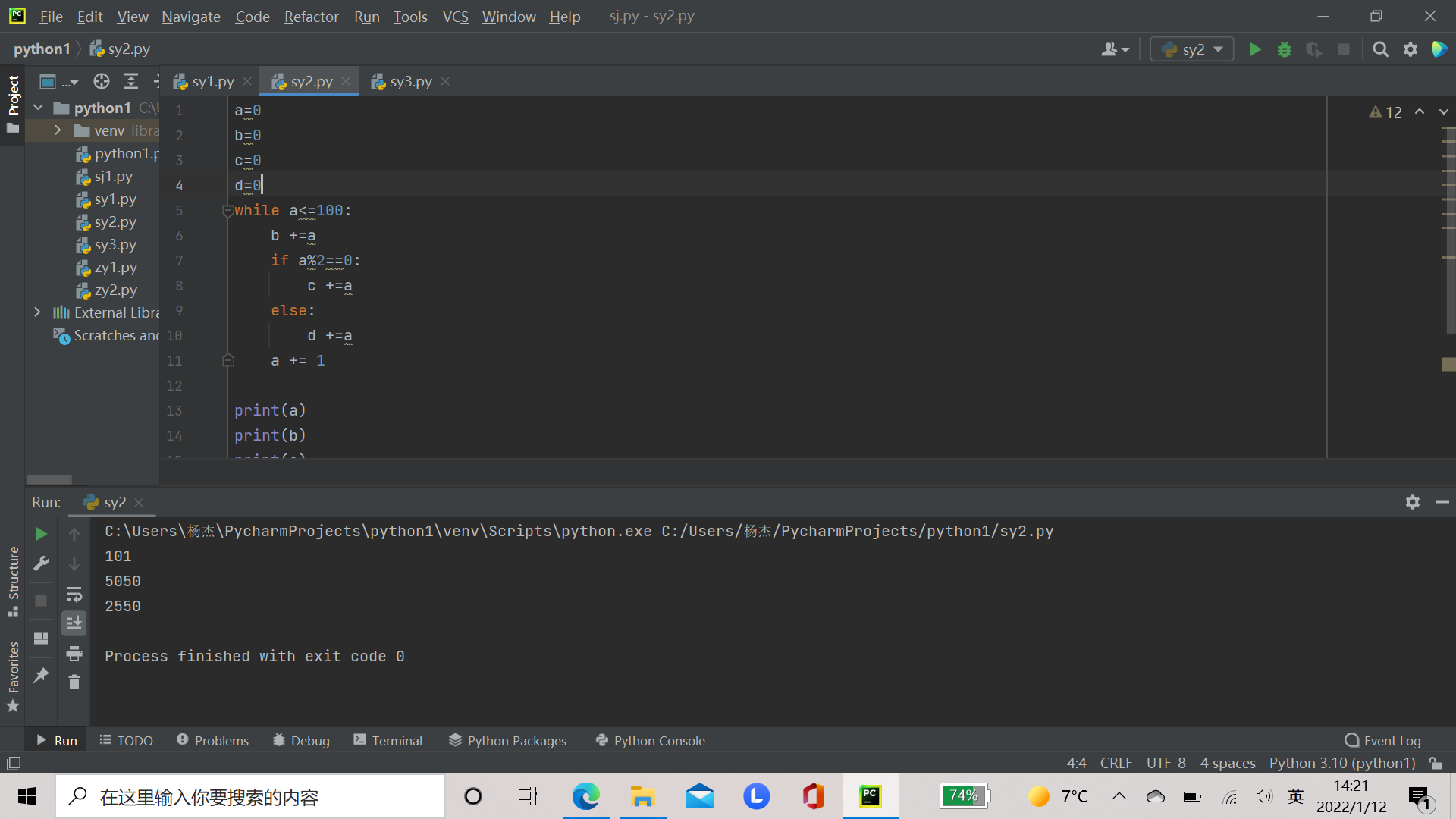Click the 4 spaces indent setting
This screenshot has height=819, width=1456.
click(1227, 763)
